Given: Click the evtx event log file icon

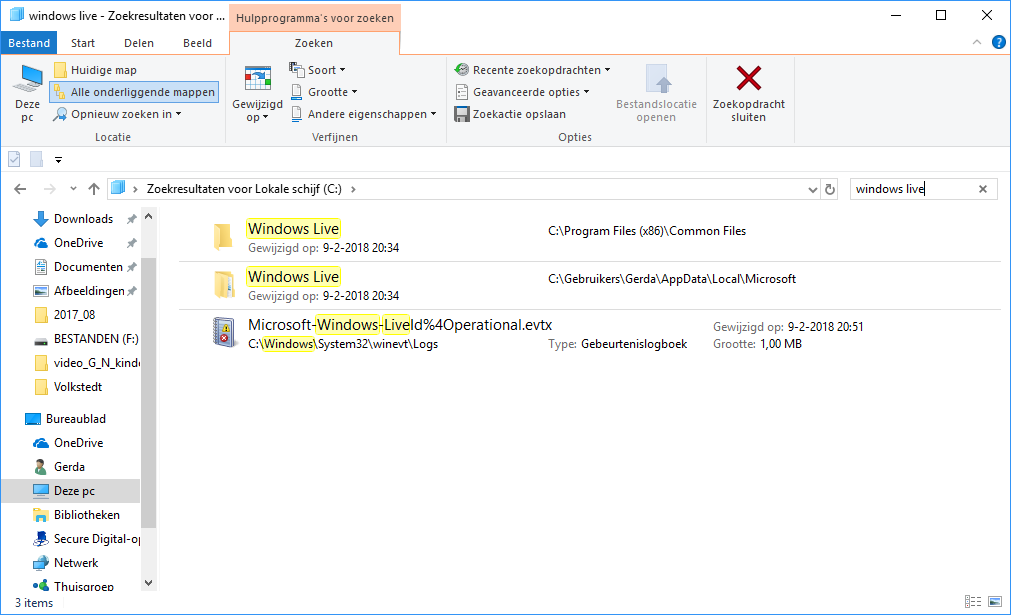Looking at the screenshot, I should (225, 332).
